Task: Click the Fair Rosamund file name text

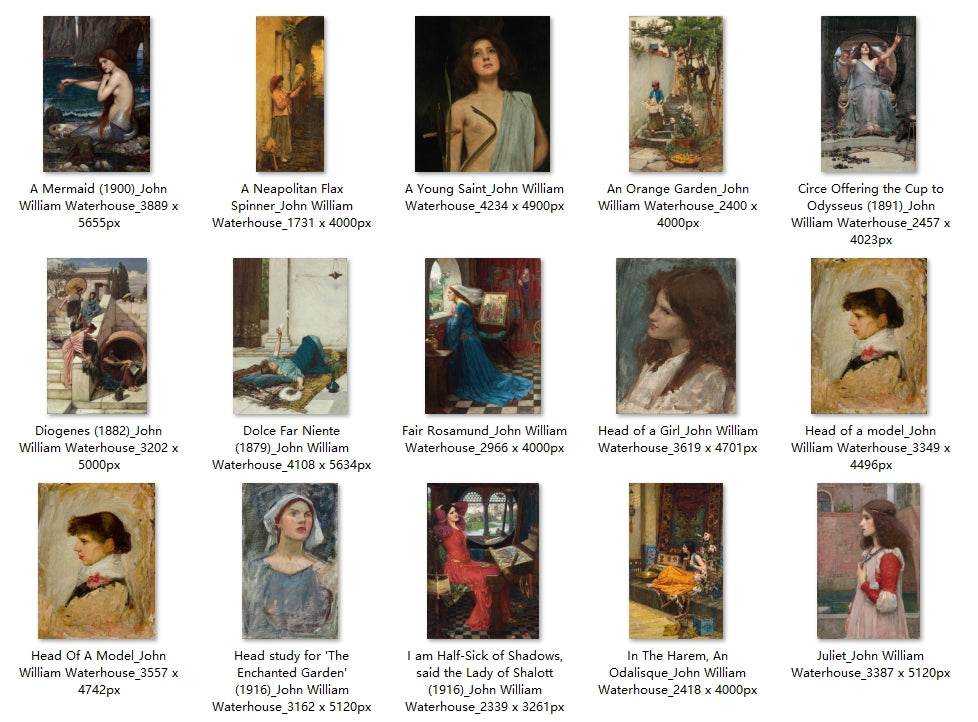Action: click(485, 439)
